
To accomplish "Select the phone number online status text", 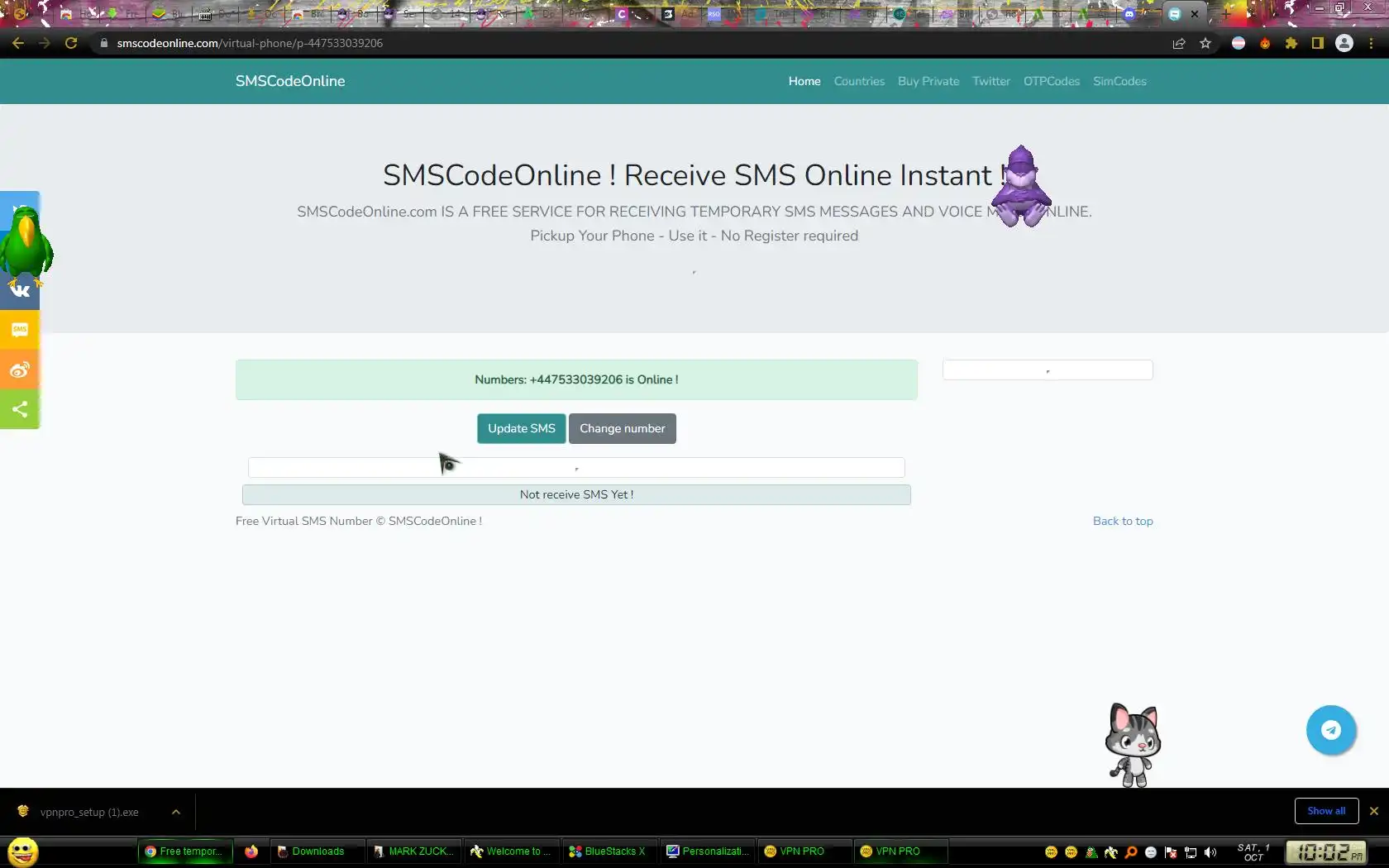I will (576, 379).
